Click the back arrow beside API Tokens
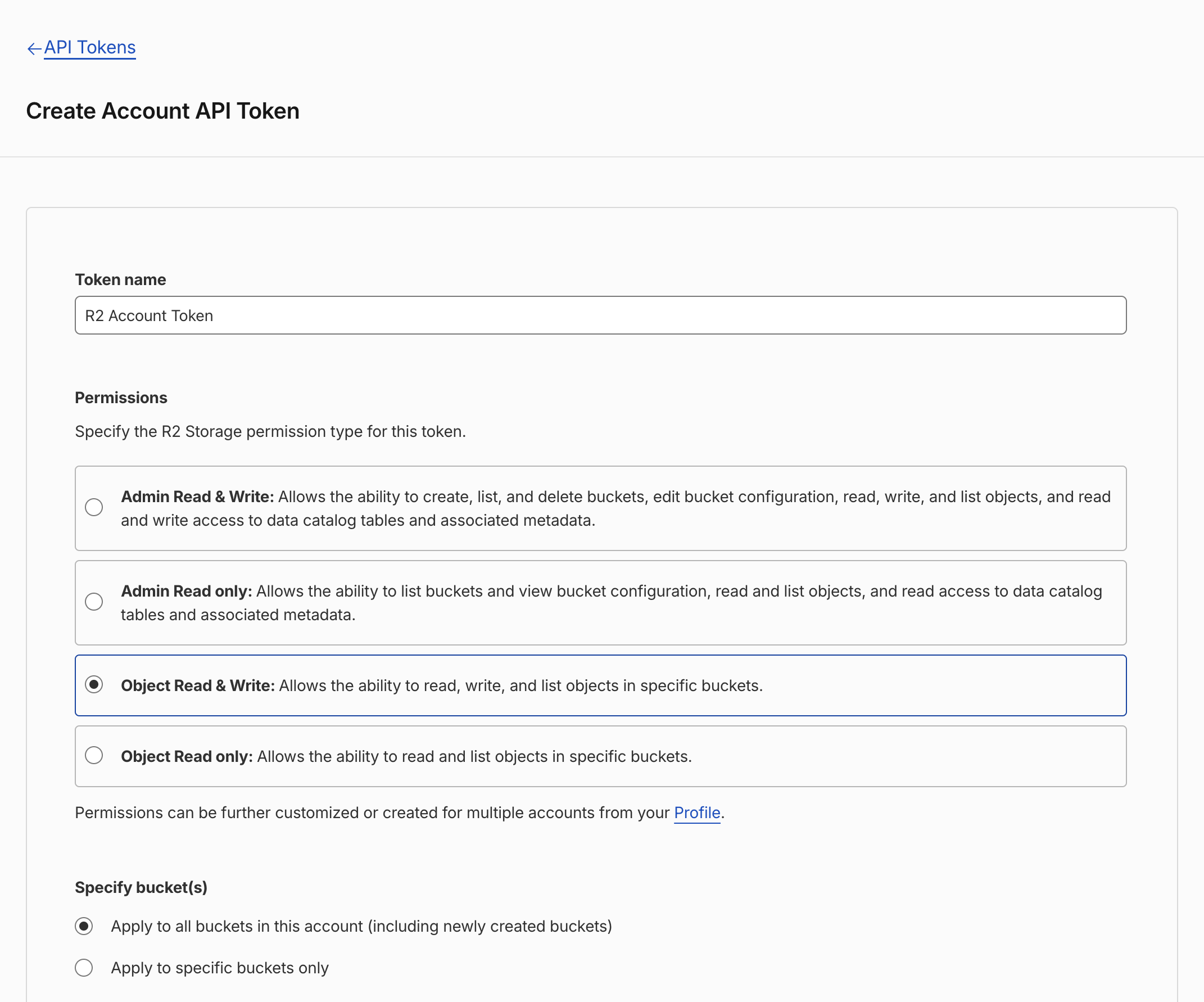The image size is (1204, 1002). point(34,49)
